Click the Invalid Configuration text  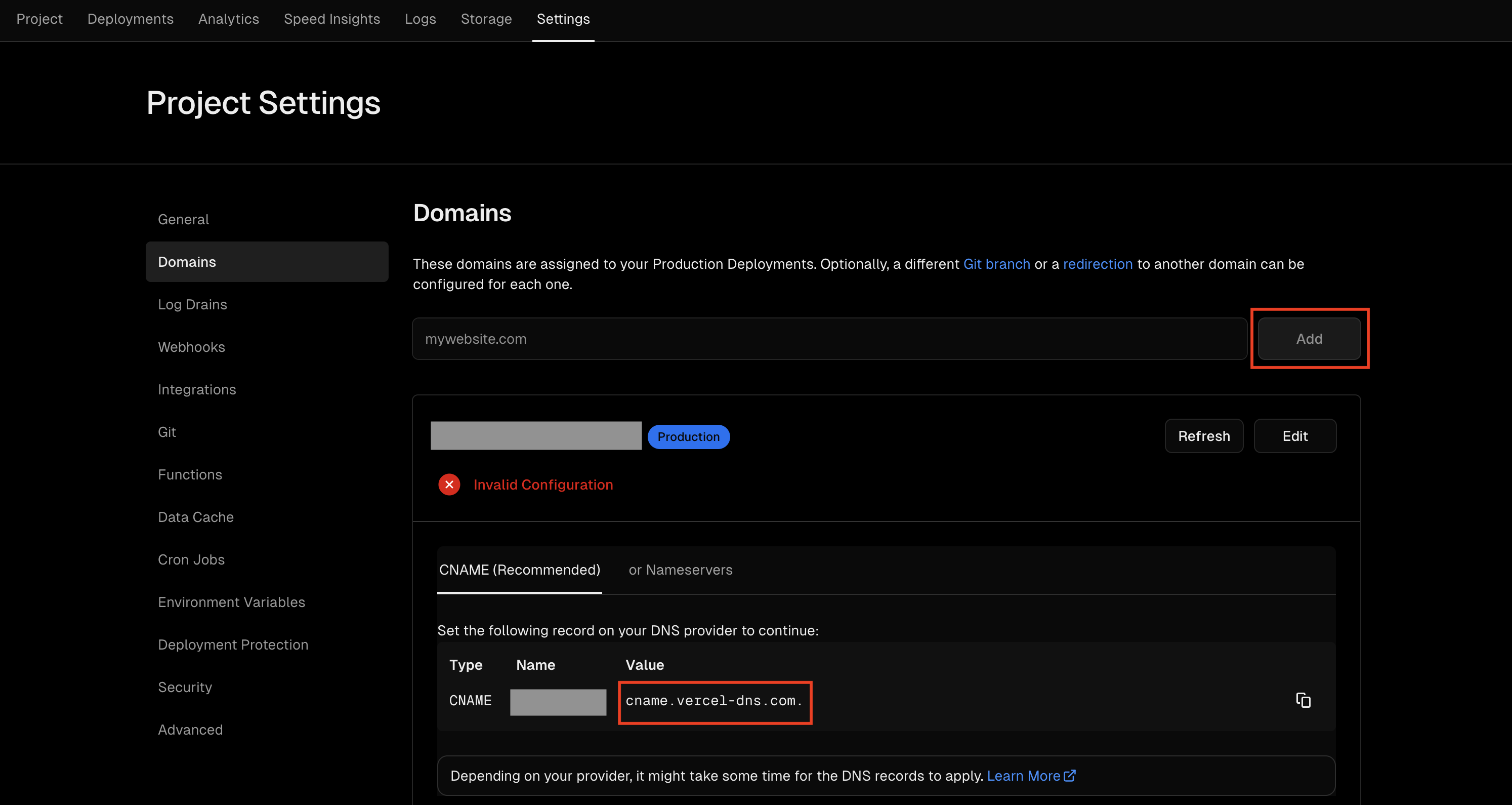pos(543,485)
